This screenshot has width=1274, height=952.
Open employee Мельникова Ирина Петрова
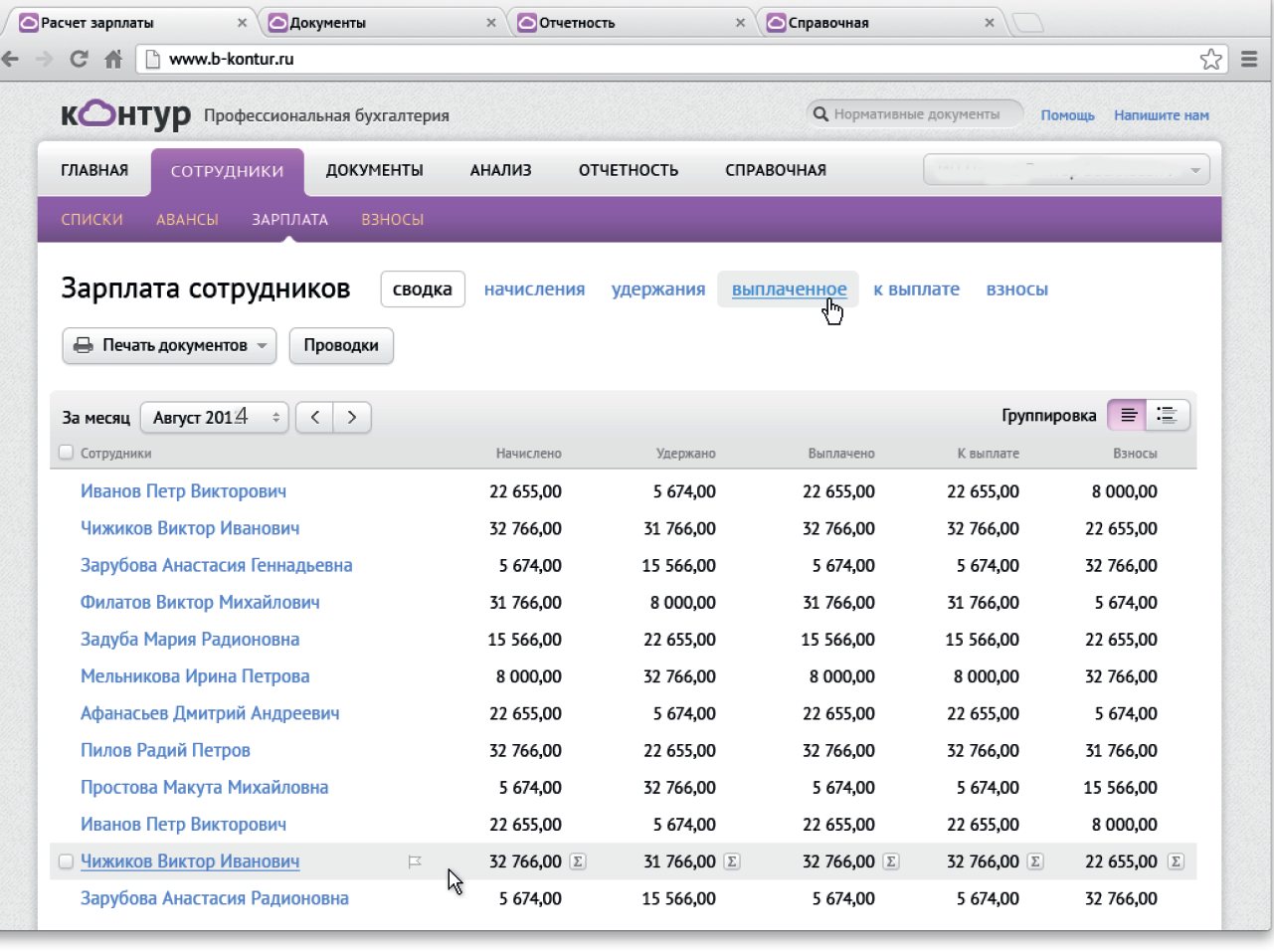coord(195,676)
